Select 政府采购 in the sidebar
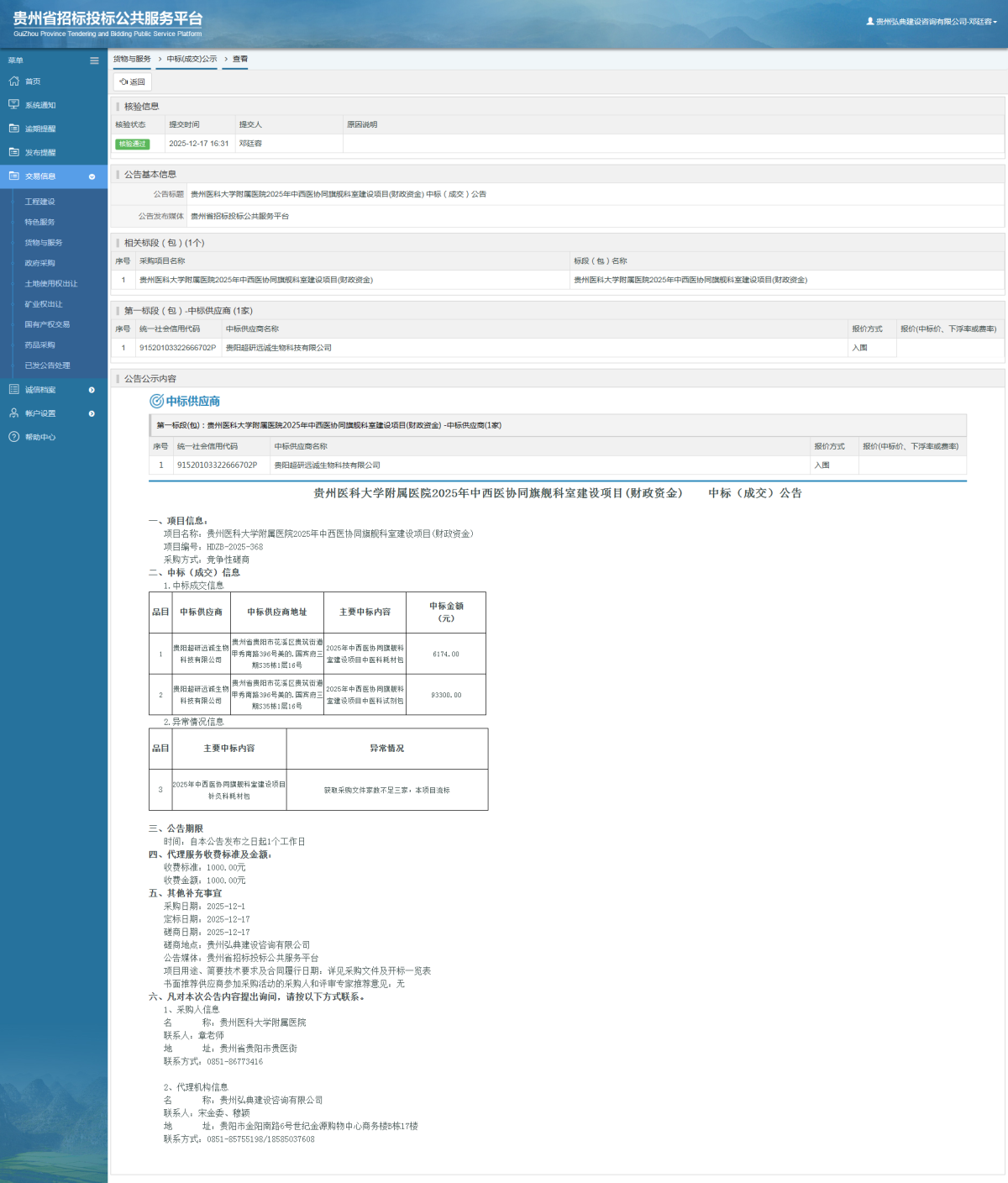Screen dimensions: 1008x1183 coord(39,263)
